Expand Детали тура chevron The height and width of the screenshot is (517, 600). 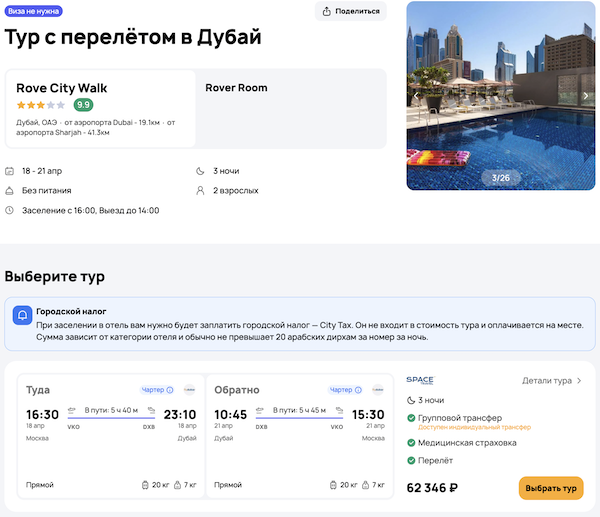pos(579,381)
